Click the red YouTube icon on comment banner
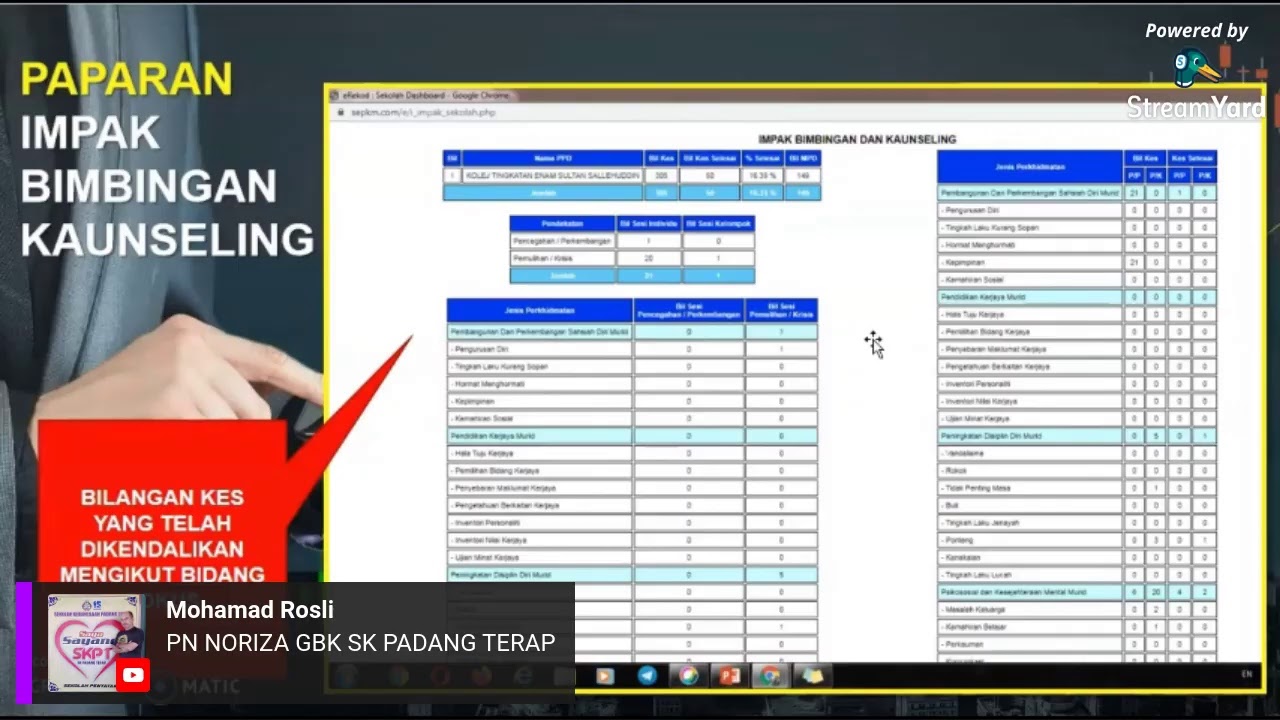The width and height of the screenshot is (1280, 720). tap(133, 675)
